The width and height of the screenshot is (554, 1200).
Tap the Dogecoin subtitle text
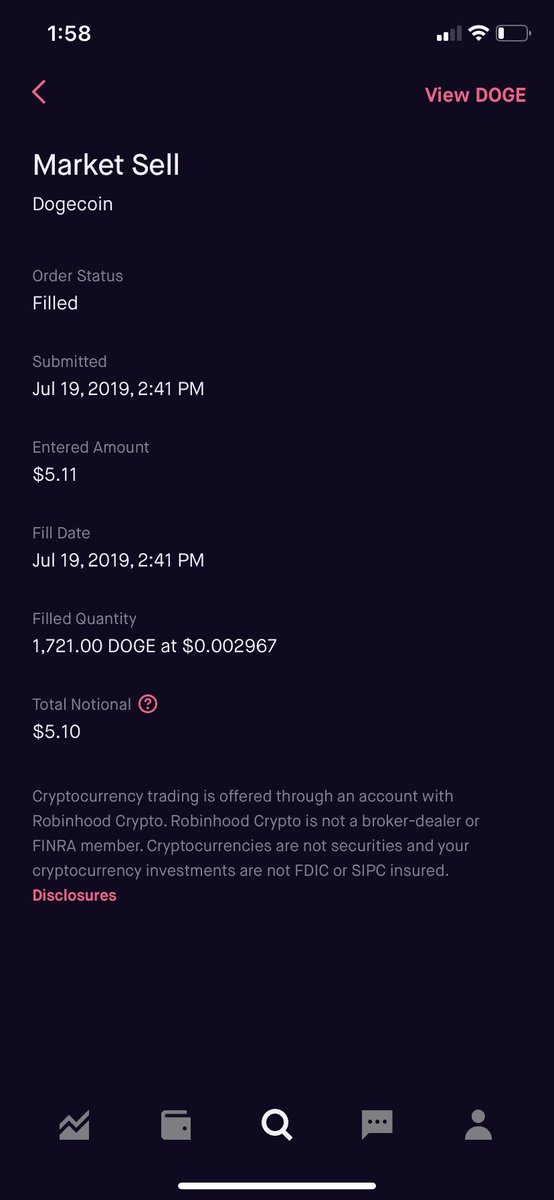[73, 205]
